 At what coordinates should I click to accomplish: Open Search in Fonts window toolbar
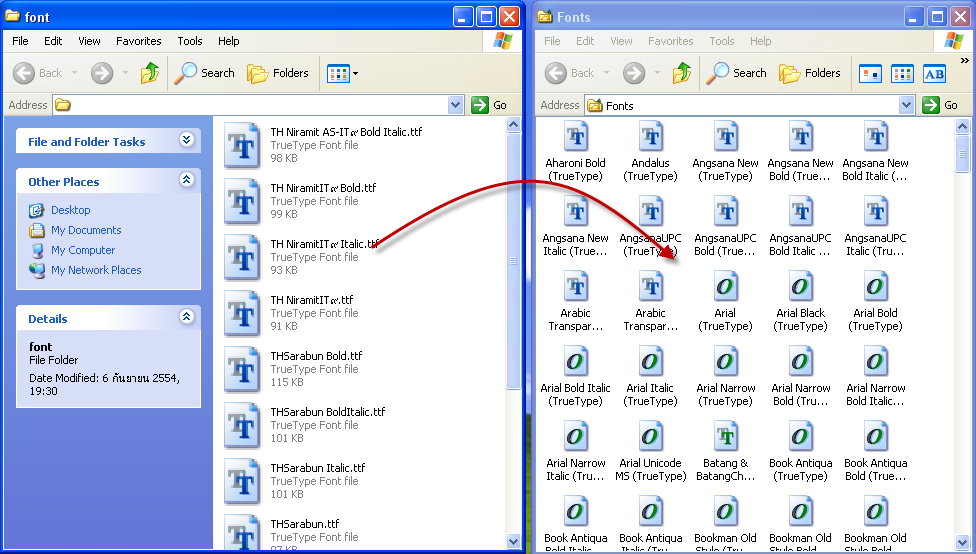point(736,73)
